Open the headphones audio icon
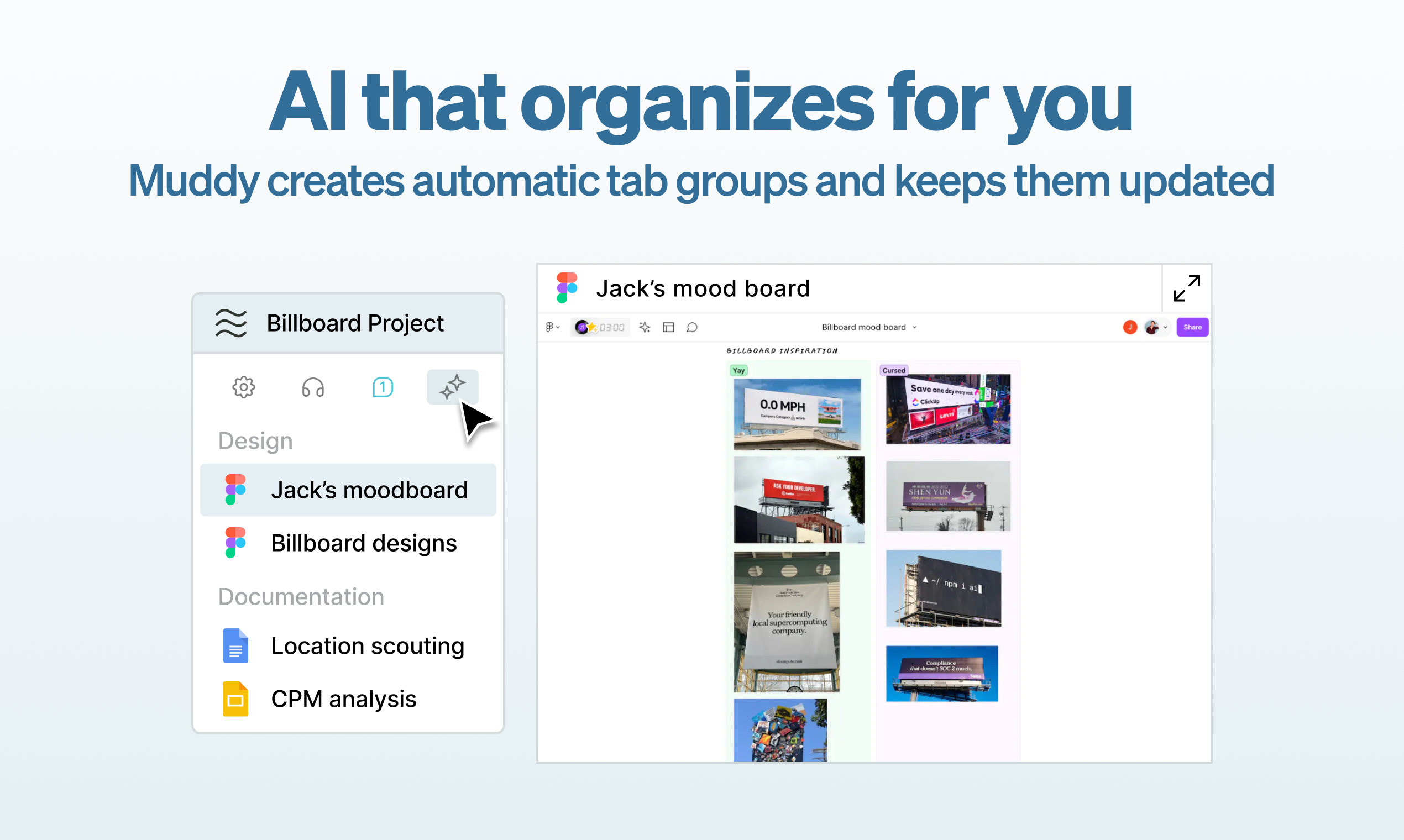Screen dimensions: 1404x840 coord(312,388)
